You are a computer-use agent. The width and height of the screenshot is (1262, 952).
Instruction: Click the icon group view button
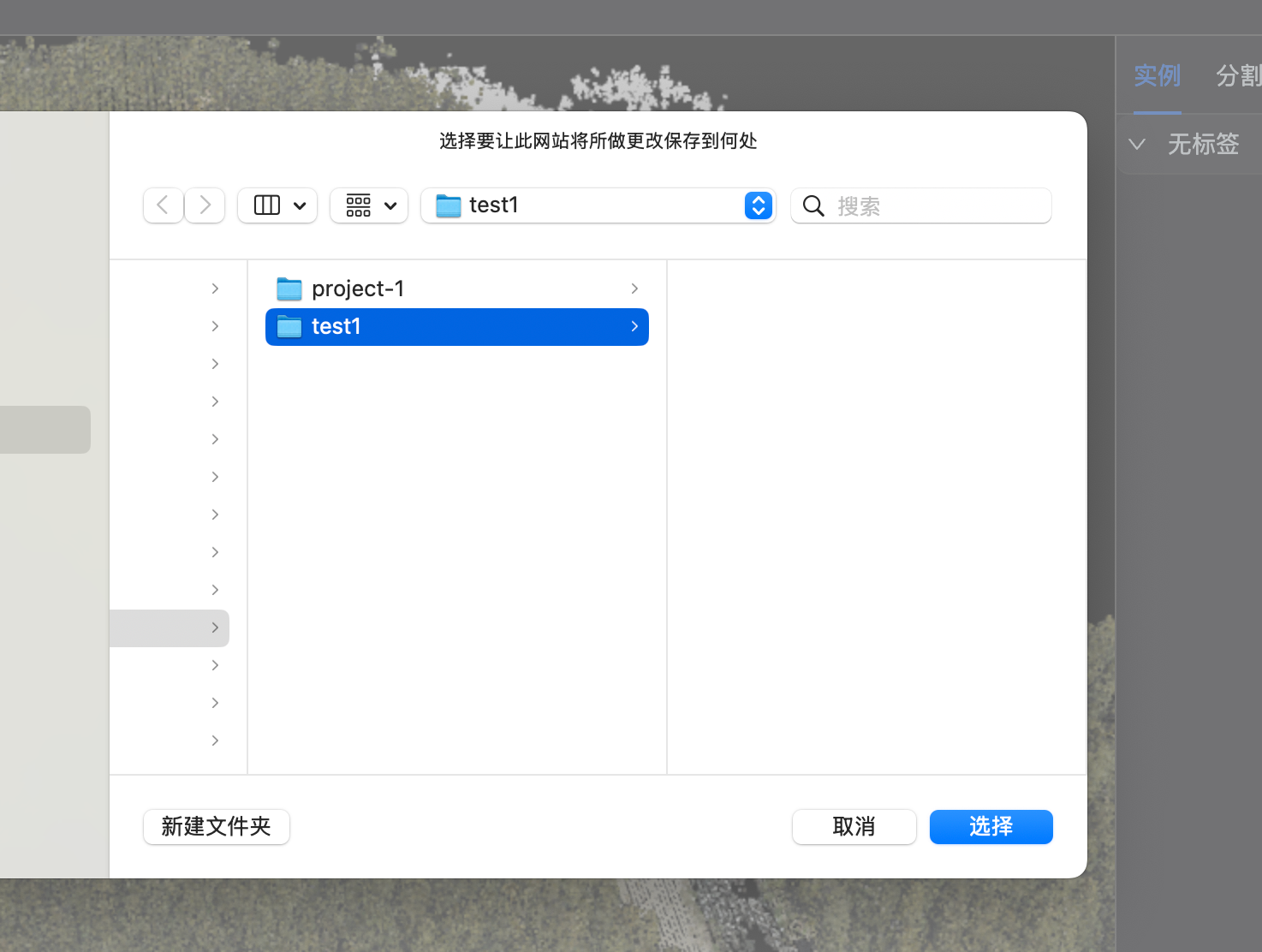(x=359, y=205)
